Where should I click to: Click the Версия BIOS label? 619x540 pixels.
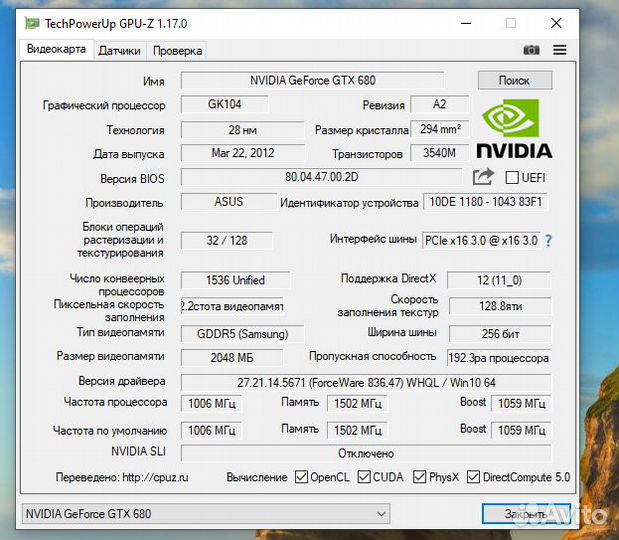coord(132,179)
